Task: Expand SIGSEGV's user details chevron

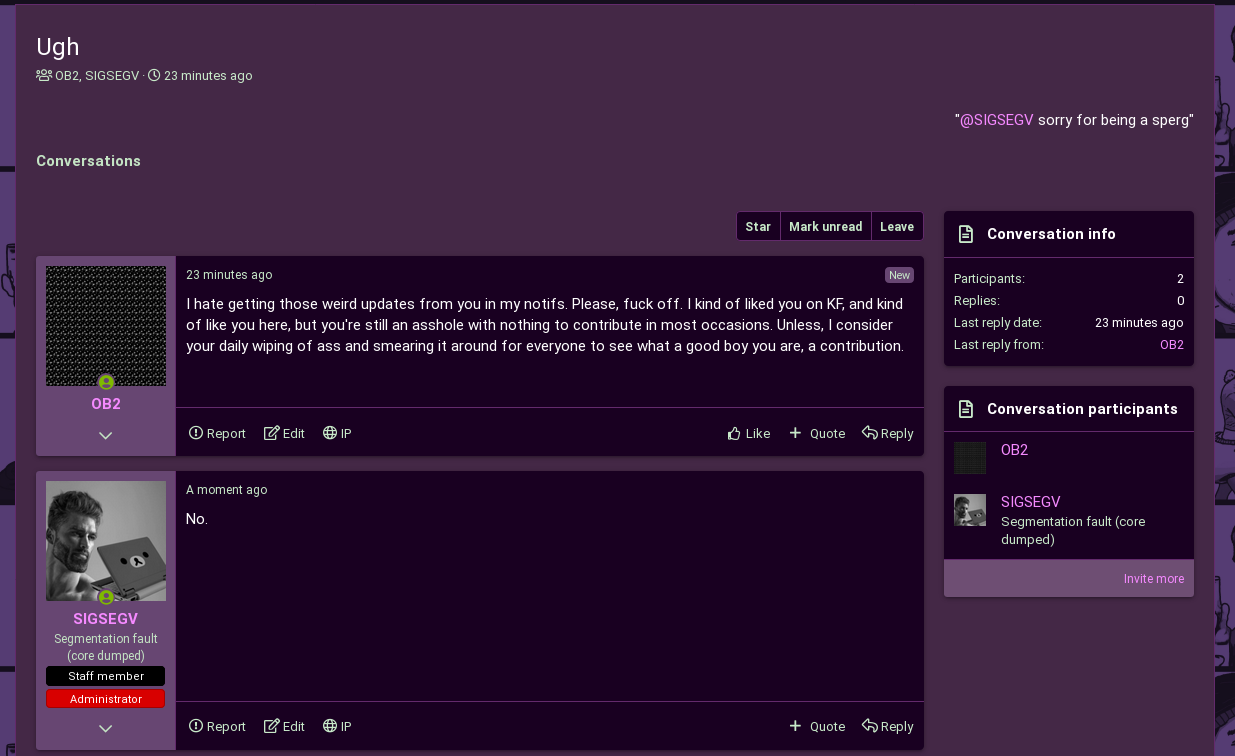Action: point(106,728)
